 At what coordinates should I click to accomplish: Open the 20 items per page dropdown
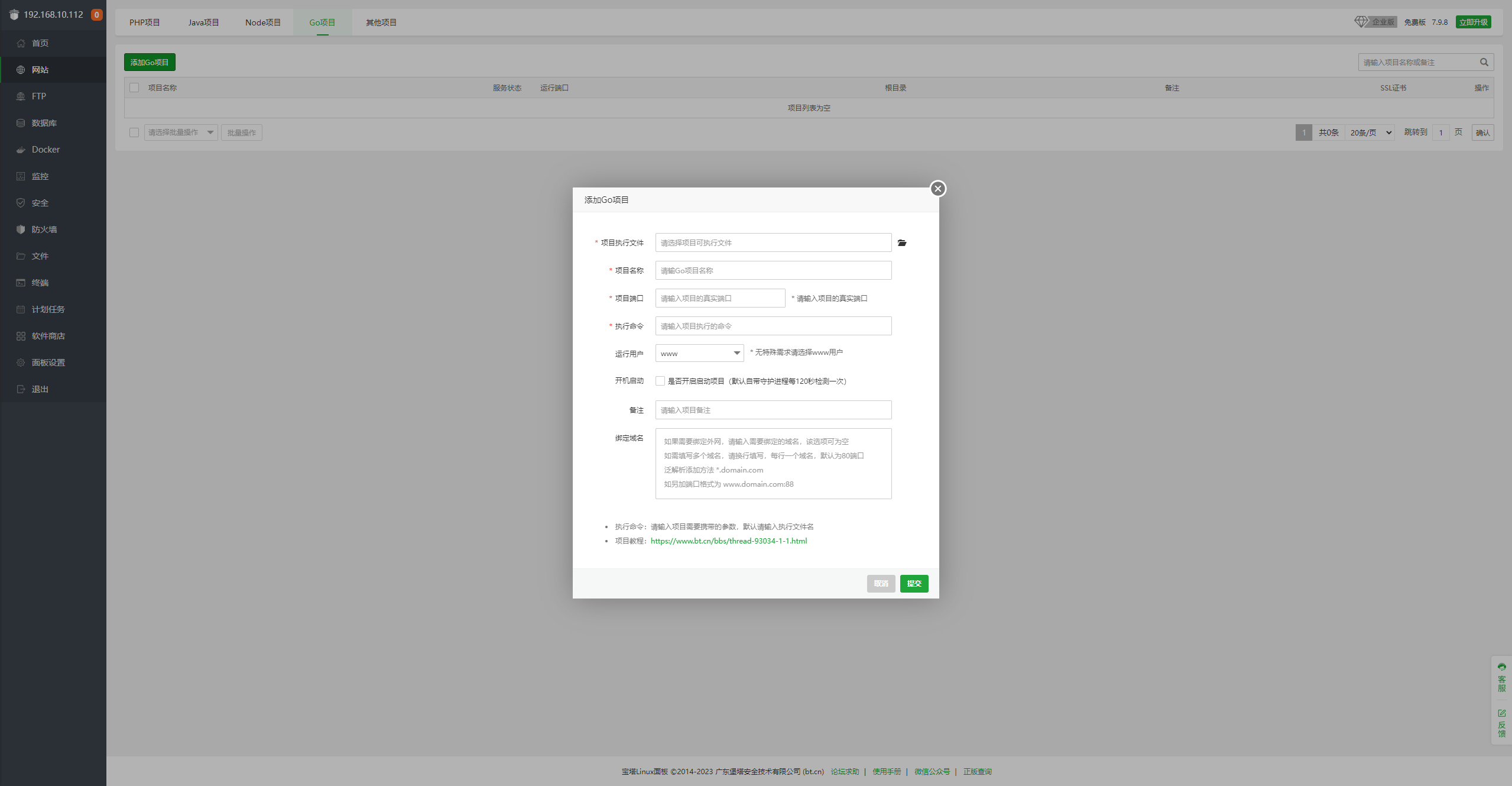point(1371,132)
